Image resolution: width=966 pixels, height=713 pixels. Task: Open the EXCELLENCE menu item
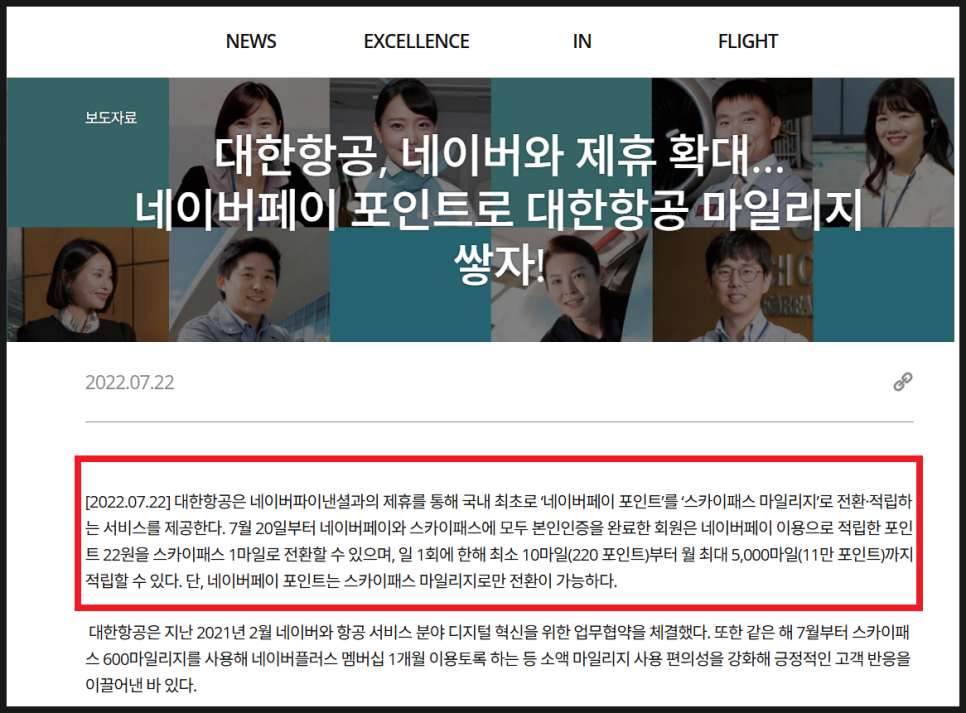click(416, 41)
